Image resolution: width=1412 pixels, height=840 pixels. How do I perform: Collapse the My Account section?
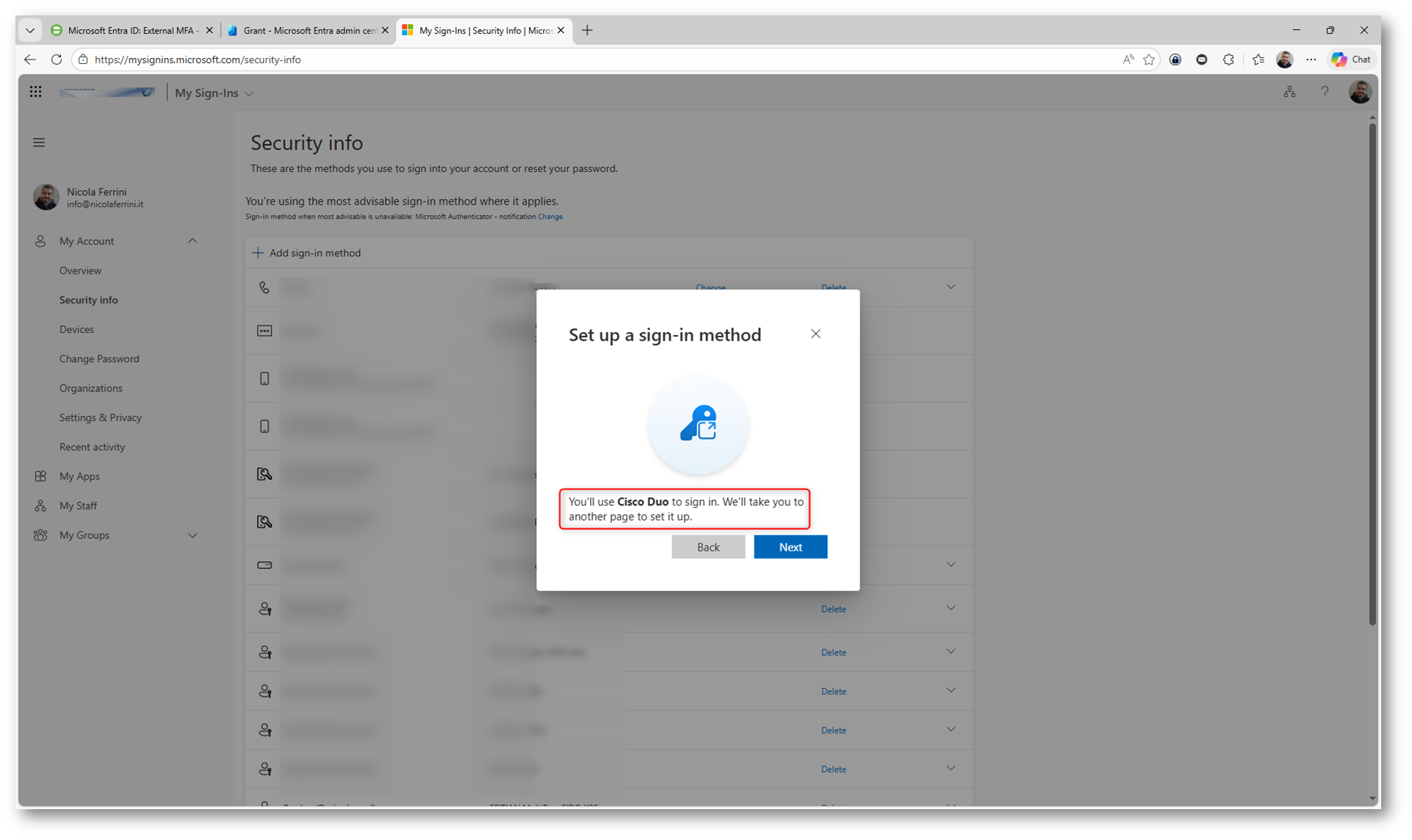point(192,241)
